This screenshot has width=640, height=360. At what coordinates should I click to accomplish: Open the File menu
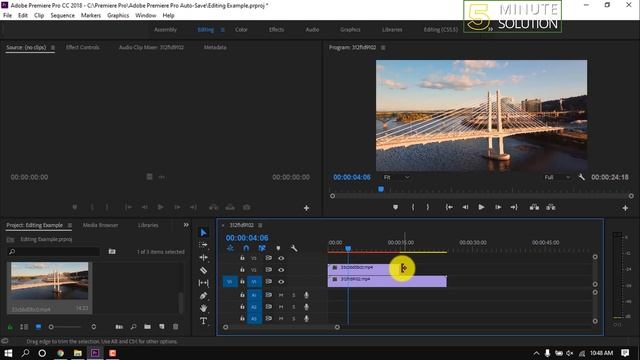coord(7,16)
